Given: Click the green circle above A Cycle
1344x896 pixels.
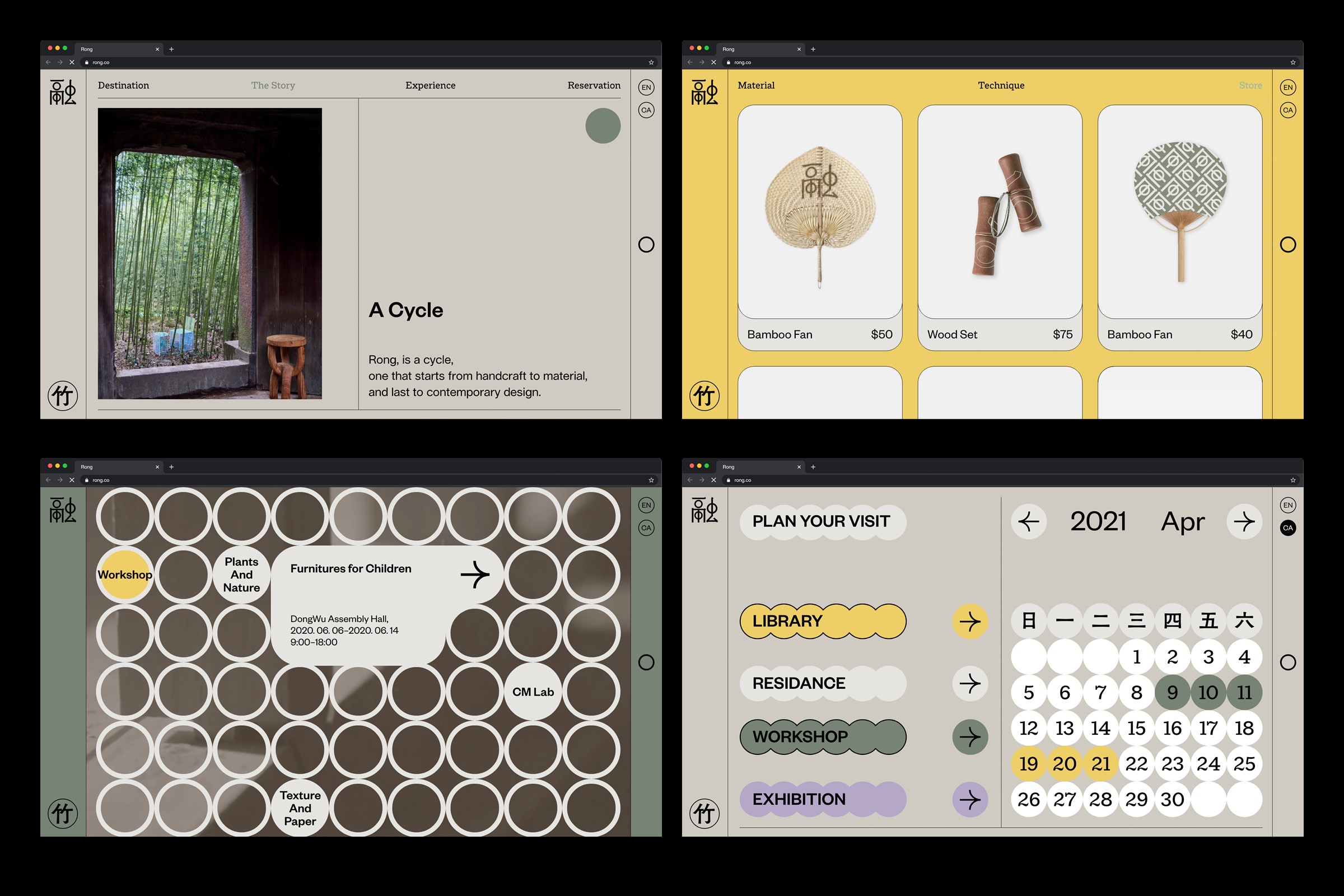Looking at the screenshot, I should point(603,125).
